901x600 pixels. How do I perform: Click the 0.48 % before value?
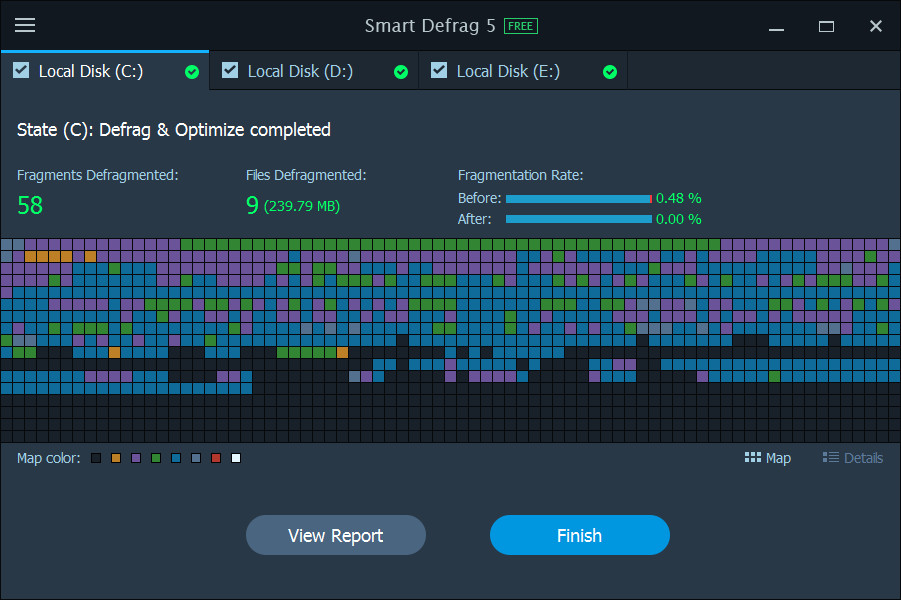(x=679, y=198)
